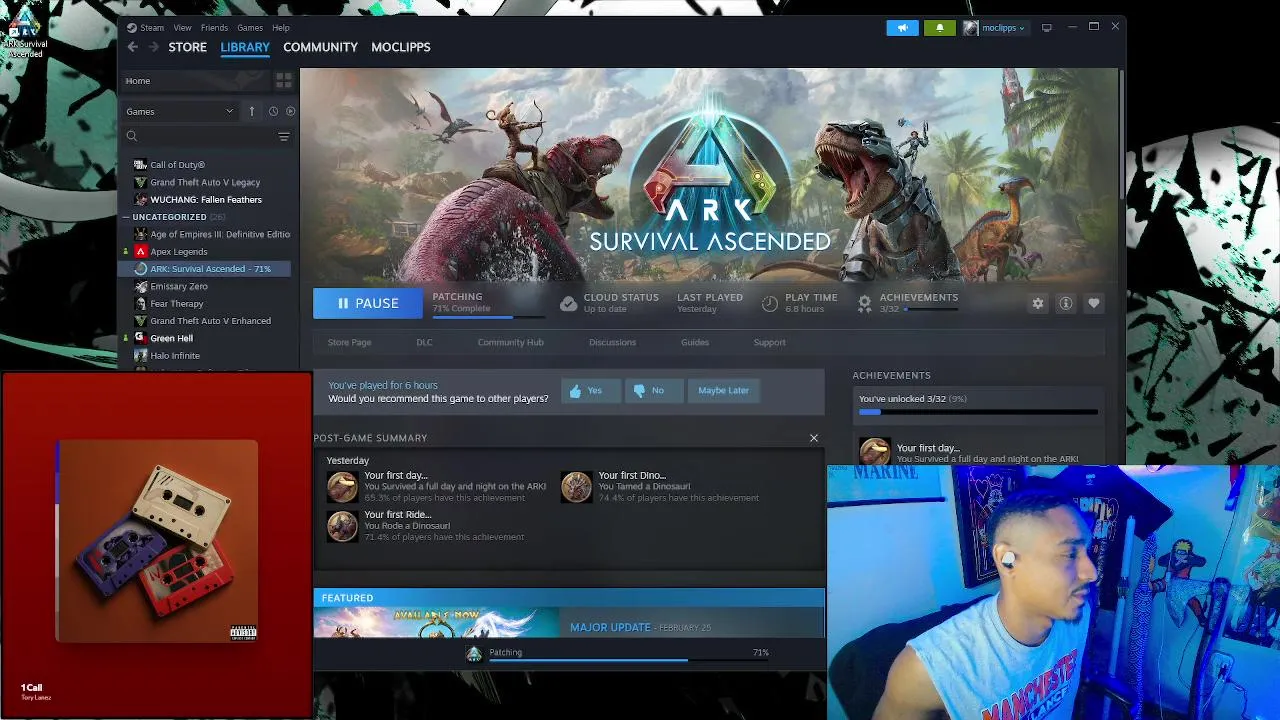The image size is (1280, 720).
Task: Toggle the ready-to-play filter icon
Action: (x=291, y=111)
